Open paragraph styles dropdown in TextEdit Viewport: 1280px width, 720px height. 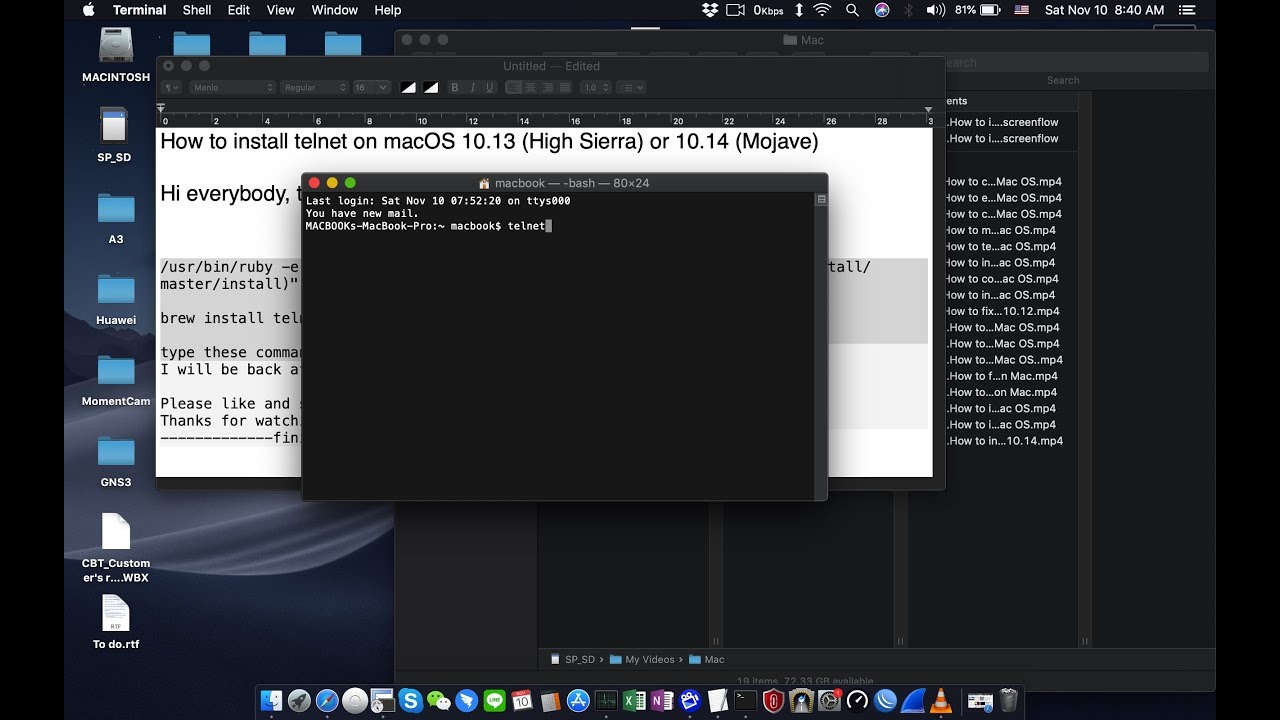pos(172,88)
